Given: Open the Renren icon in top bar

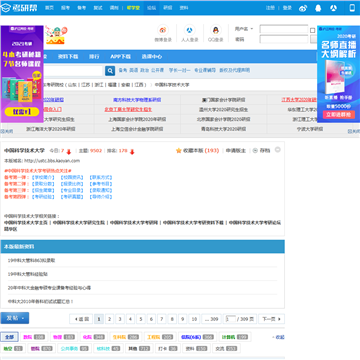Looking at the screenshot, I should tap(334, 8).
